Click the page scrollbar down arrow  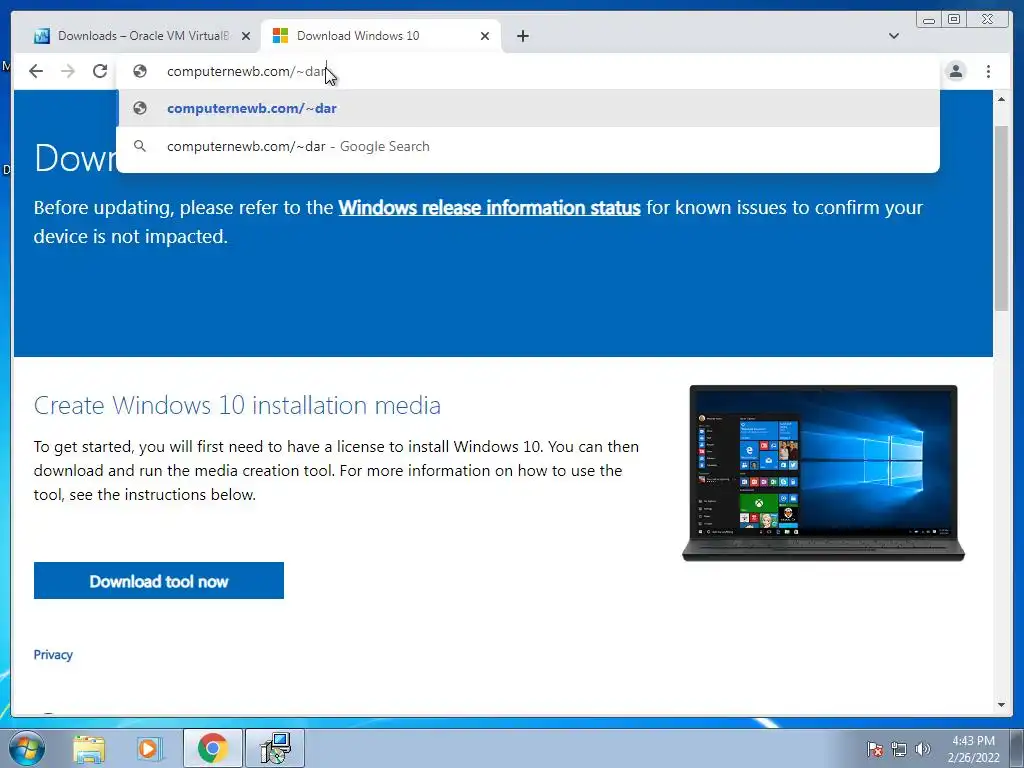1001,705
